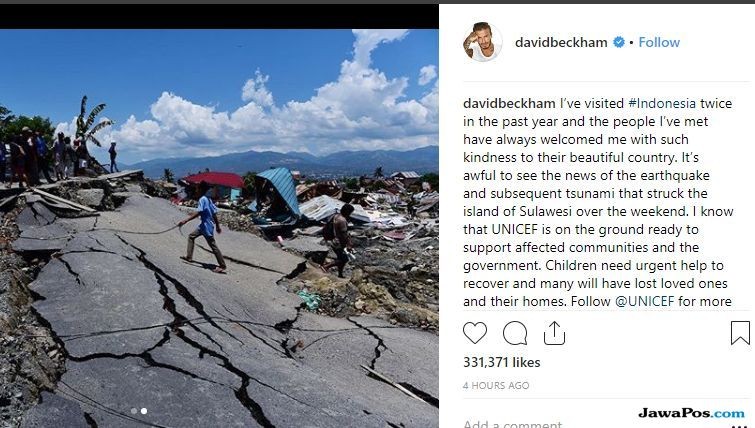Screen dimensions: 755x428
Task: View the list of 331,371 likes
Action: tap(501, 362)
